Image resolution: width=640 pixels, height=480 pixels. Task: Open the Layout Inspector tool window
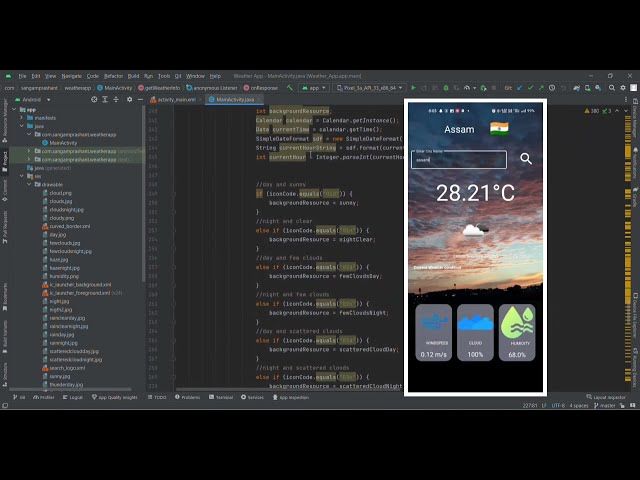(x=606, y=397)
